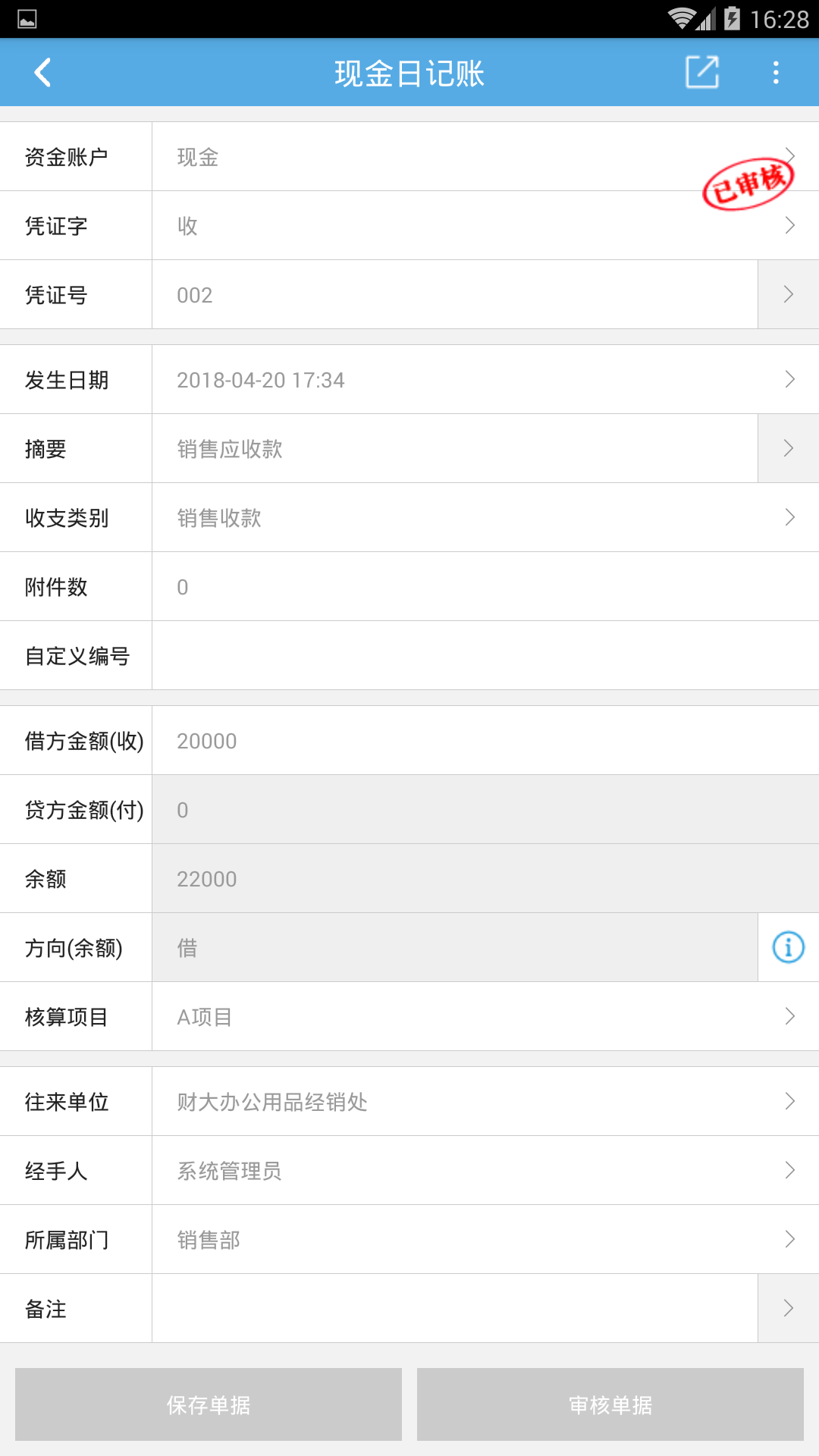Image resolution: width=819 pixels, height=1456 pixels.
Task: Tap the summary field 销售应收款
Action: click(455, 448)
